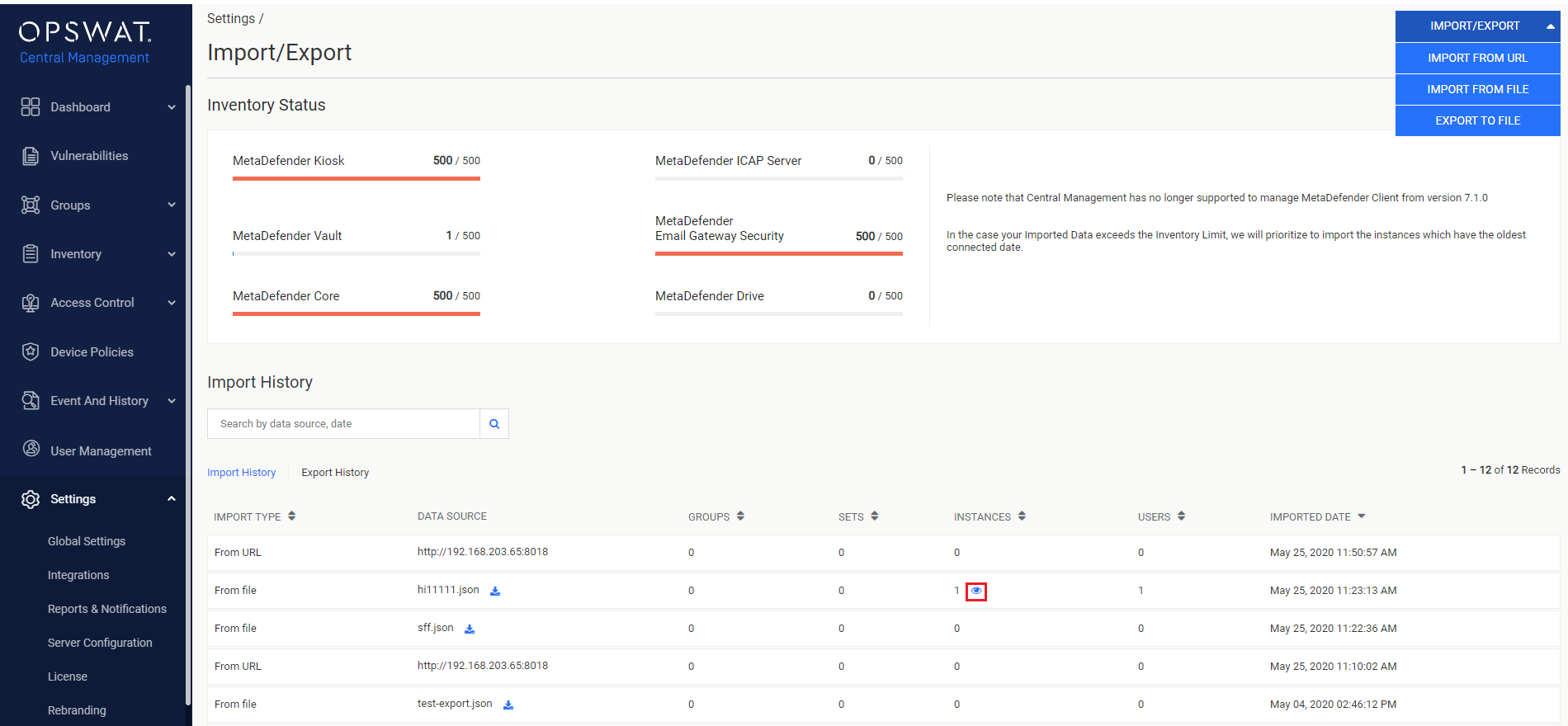Click the MetaDefender Drive label

tap(710, 296)
